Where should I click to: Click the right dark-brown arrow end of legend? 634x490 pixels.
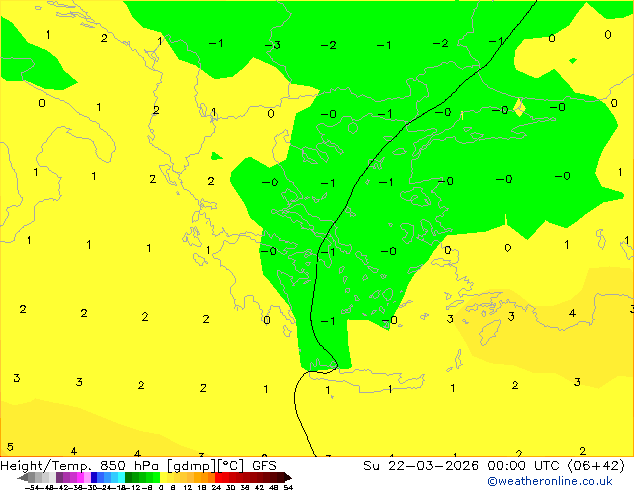point(288,477)
